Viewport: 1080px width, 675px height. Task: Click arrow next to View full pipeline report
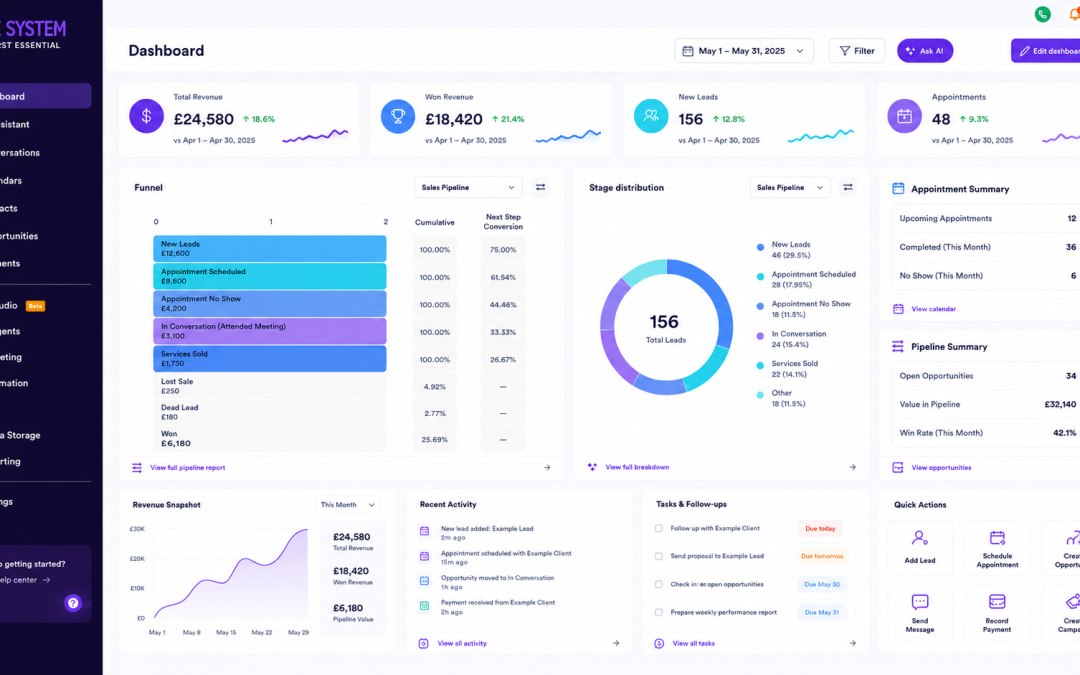547,468
